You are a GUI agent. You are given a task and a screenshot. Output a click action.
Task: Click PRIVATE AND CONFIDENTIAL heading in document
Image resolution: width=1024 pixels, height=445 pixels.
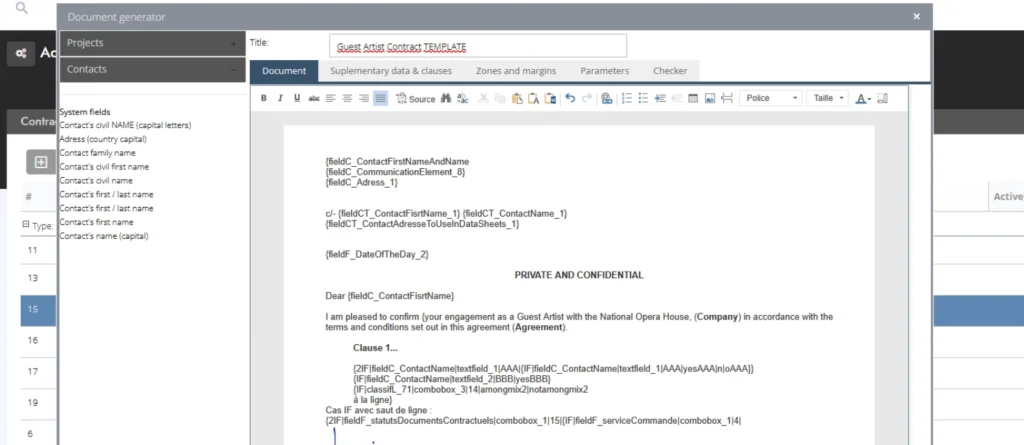click(579, 275)
